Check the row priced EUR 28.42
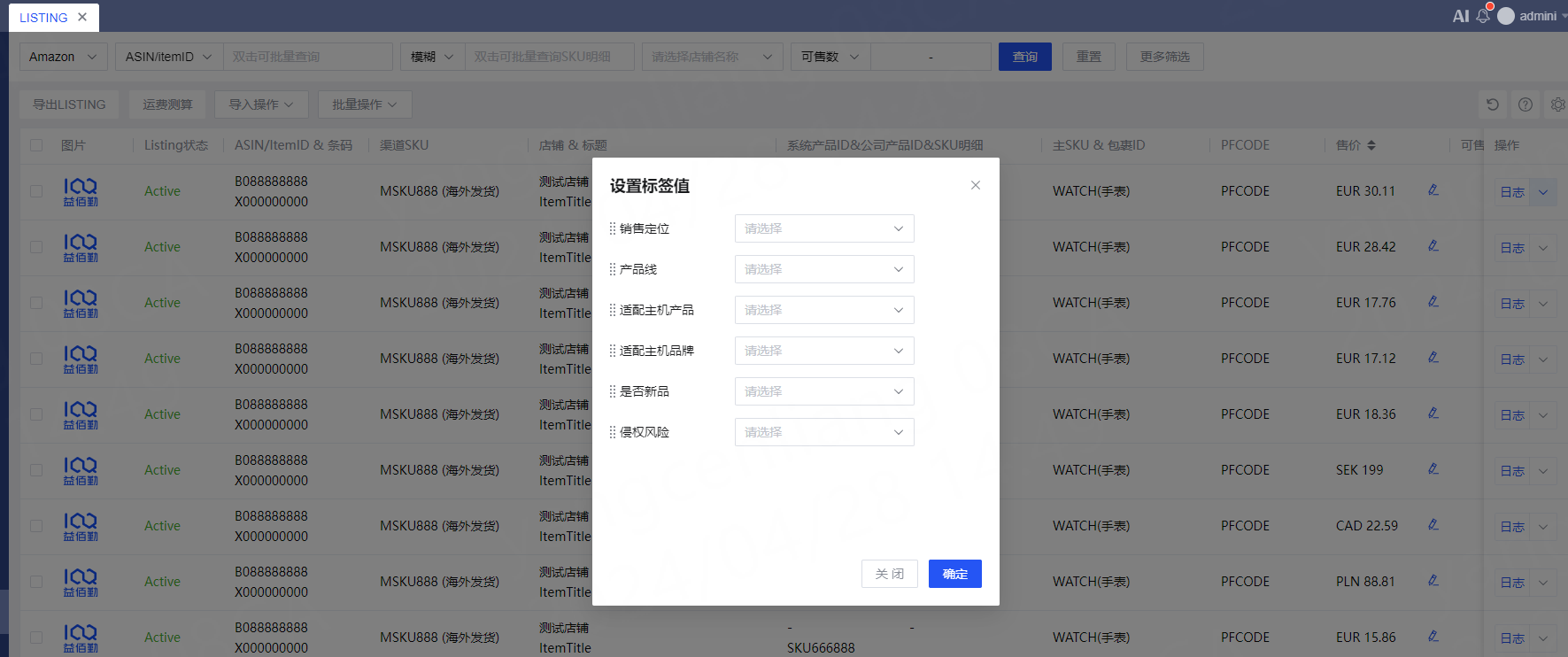Image resolution: width=1568 pixels, height=657 pixels. (x=36, y=247)
